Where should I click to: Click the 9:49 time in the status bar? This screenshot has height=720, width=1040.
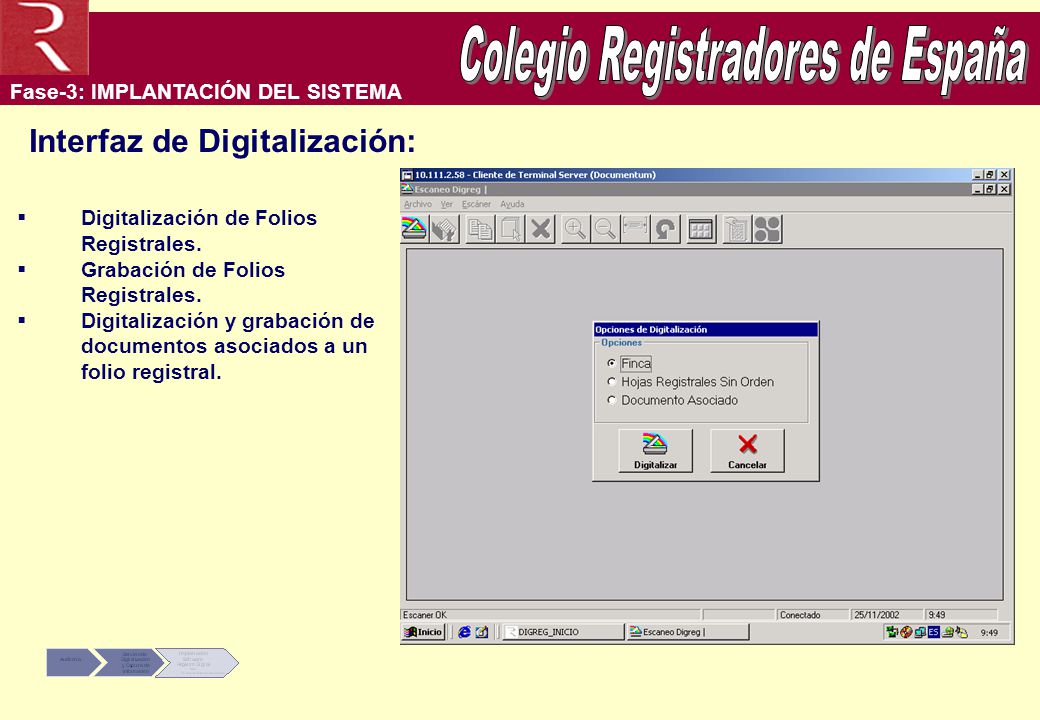pos(937,615)
